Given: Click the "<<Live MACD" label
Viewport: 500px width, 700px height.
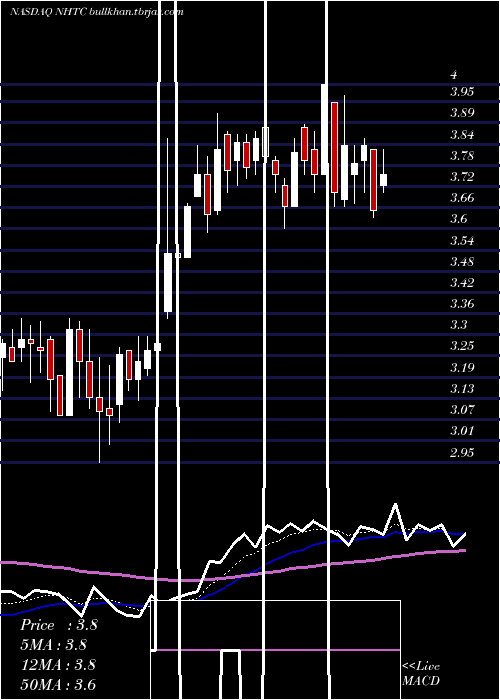Looking at the screenshot, I should pyautogui.click(x=421, y=673).
